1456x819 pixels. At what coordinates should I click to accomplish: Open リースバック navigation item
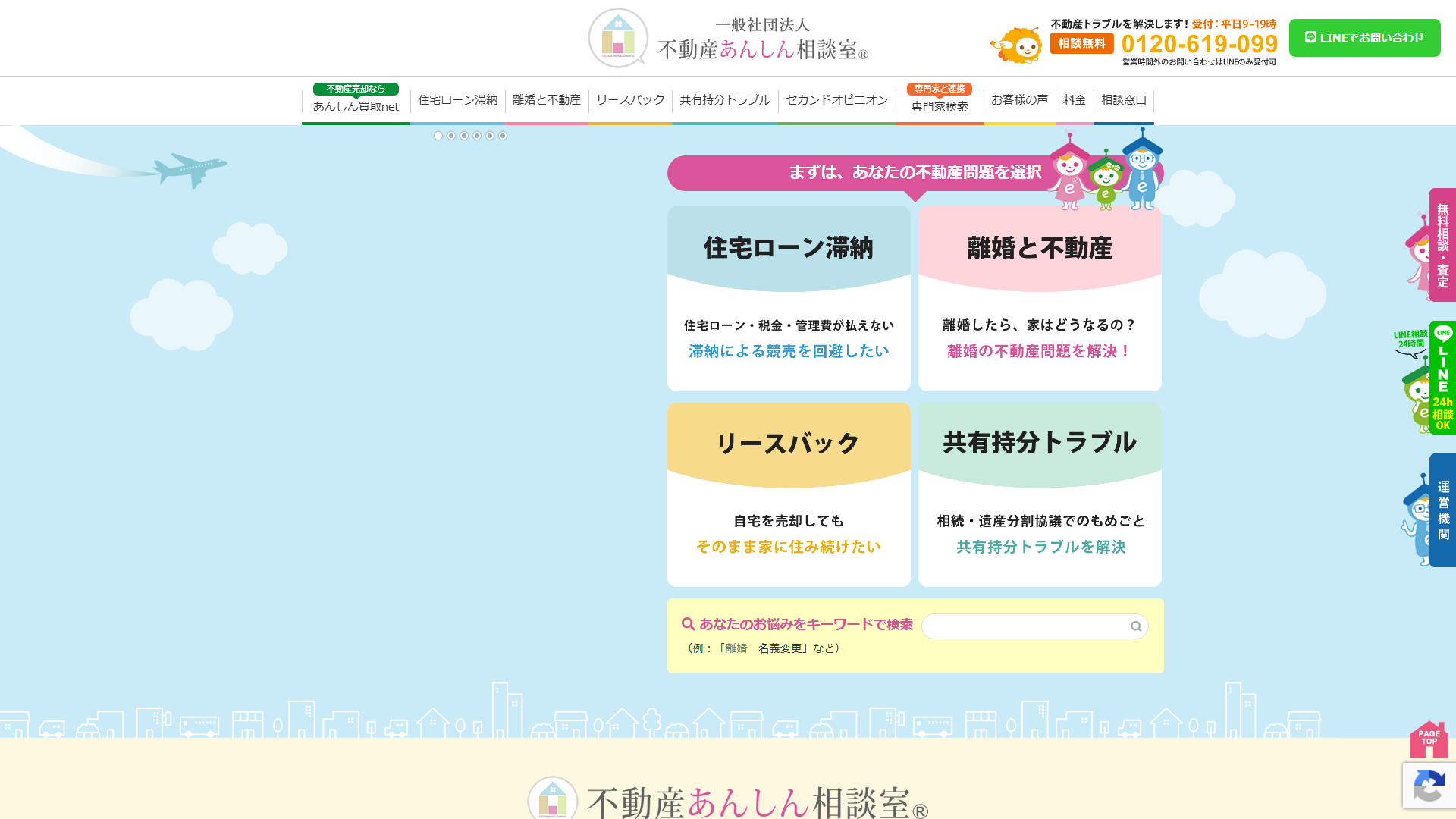pos(630,101)
